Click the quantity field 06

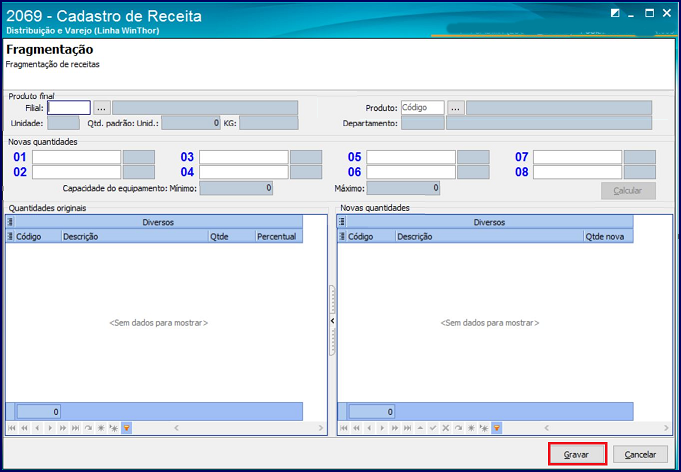(x=411, y=172)
